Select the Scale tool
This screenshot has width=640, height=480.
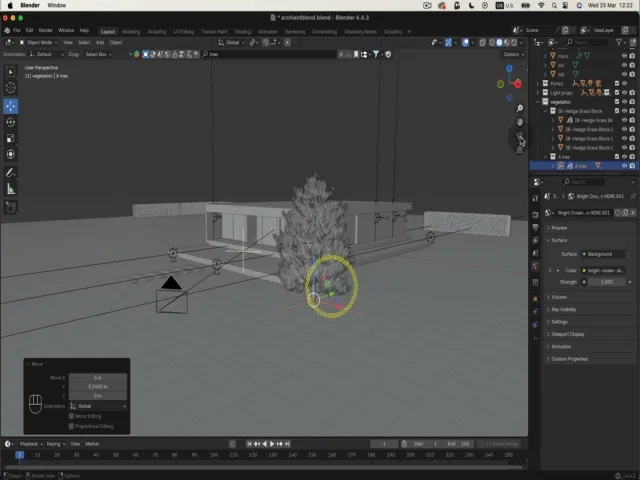11,138
